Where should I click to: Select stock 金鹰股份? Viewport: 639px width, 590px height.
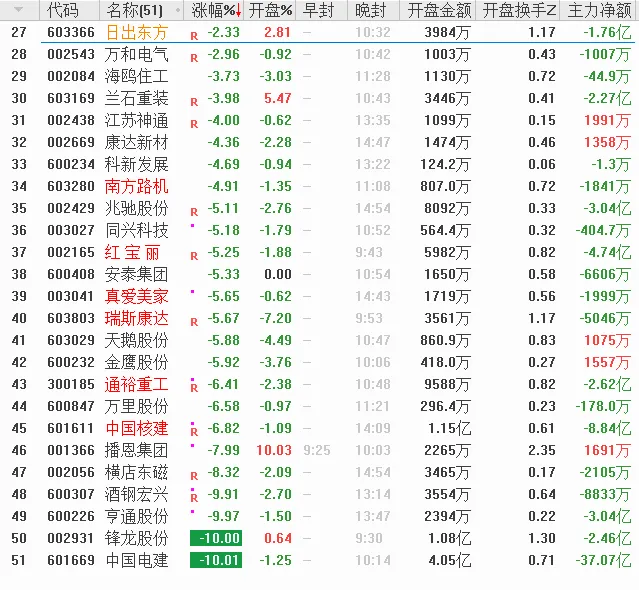point(137,362)
